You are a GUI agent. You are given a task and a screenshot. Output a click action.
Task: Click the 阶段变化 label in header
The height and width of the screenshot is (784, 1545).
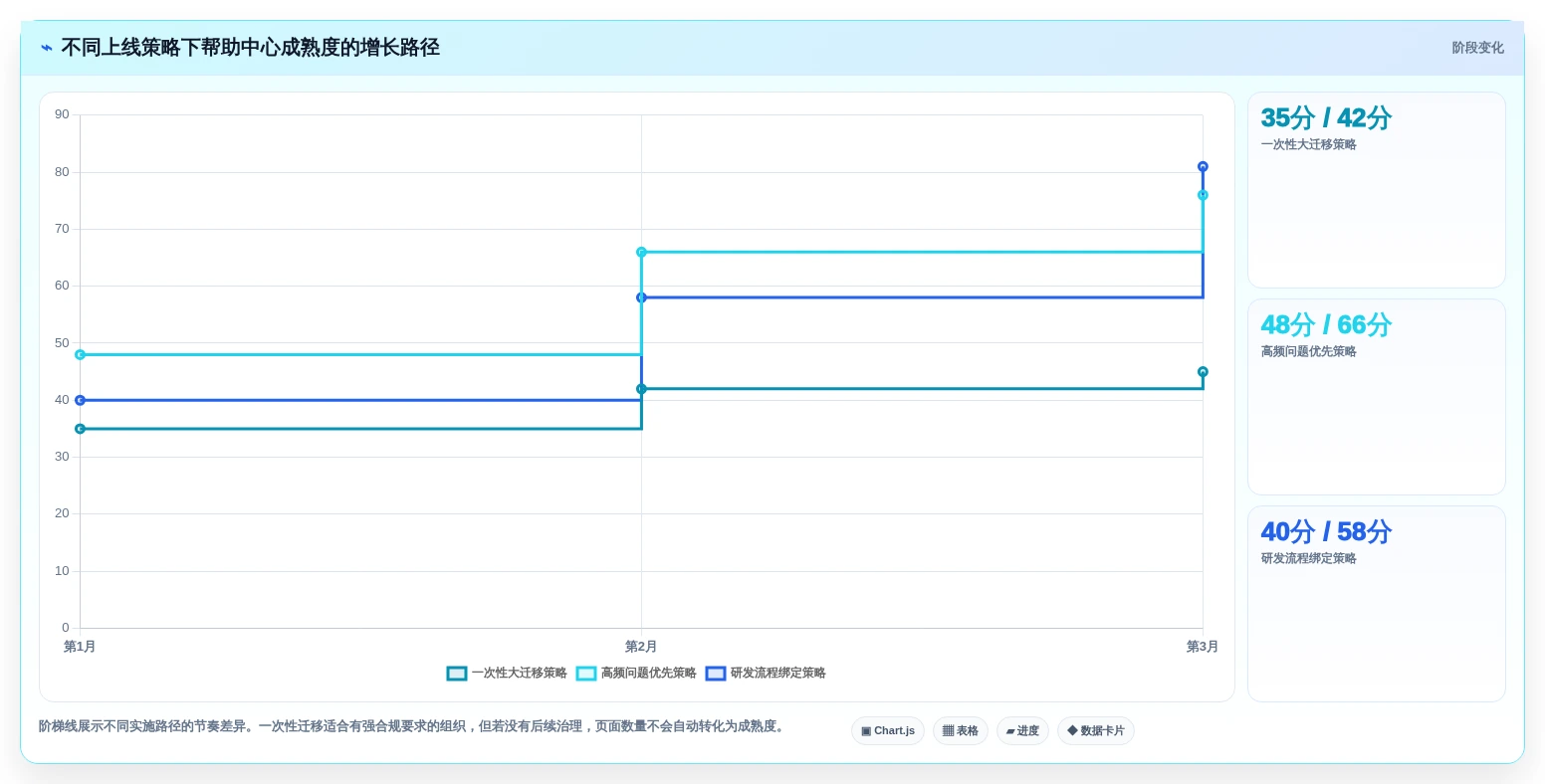pos(1478,48)
